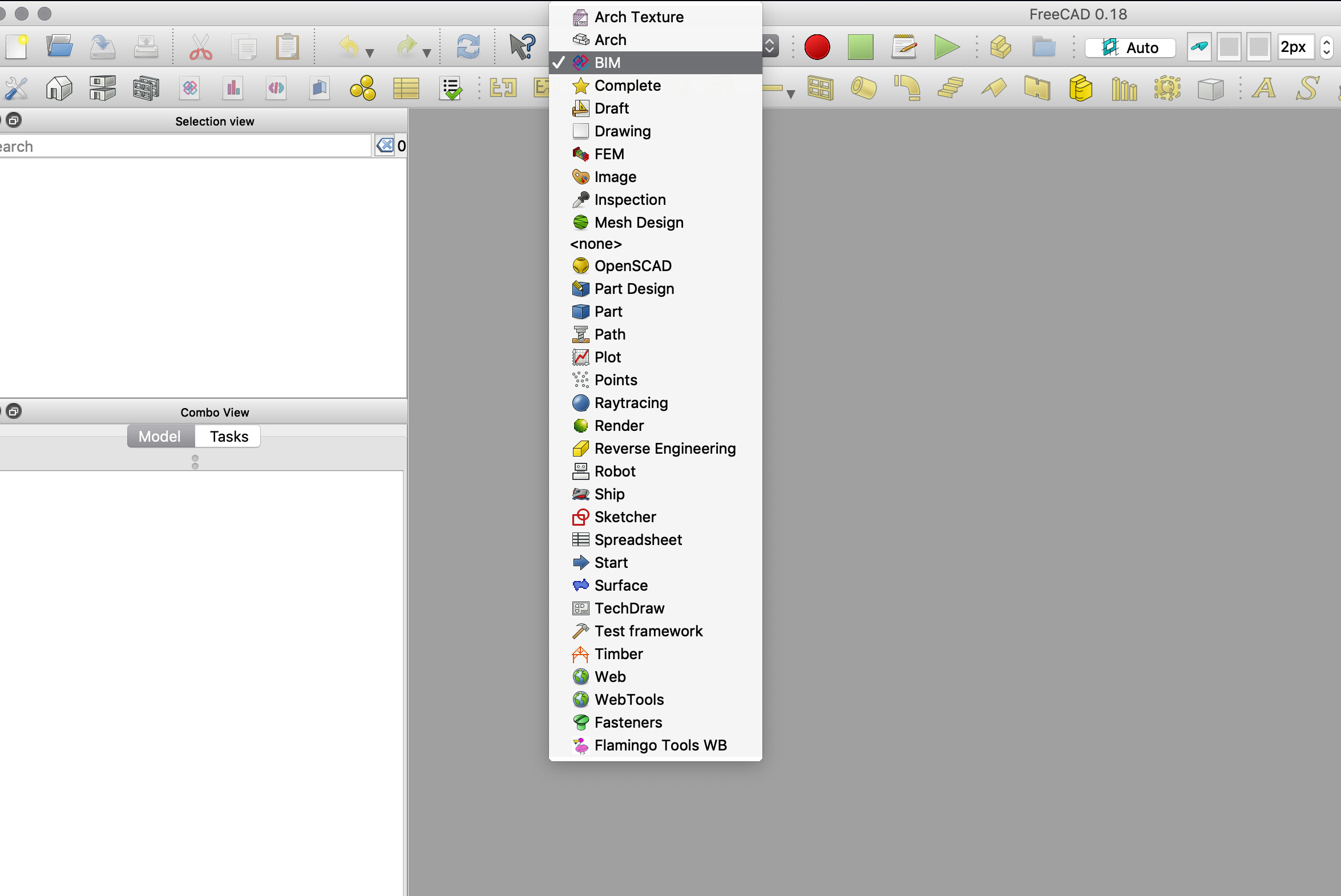Click the Create group folder icon
The height and width of the screenshot is (896, 1341).
(1044, 47)
